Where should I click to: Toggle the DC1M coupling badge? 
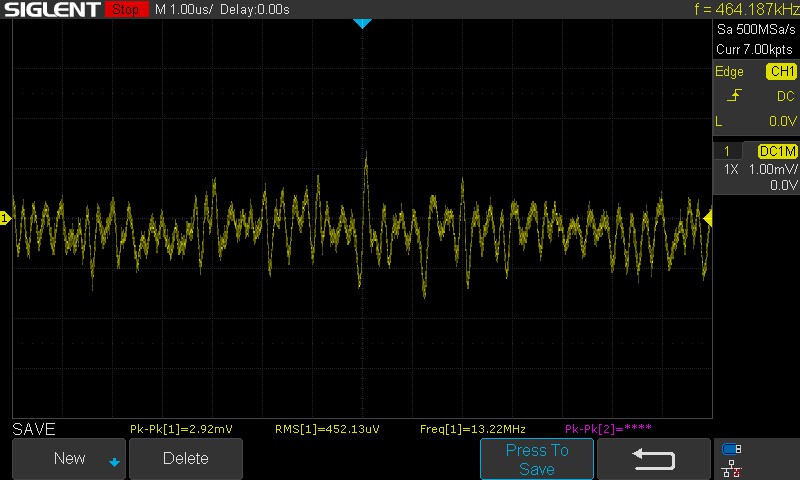(x=777, y=151)
